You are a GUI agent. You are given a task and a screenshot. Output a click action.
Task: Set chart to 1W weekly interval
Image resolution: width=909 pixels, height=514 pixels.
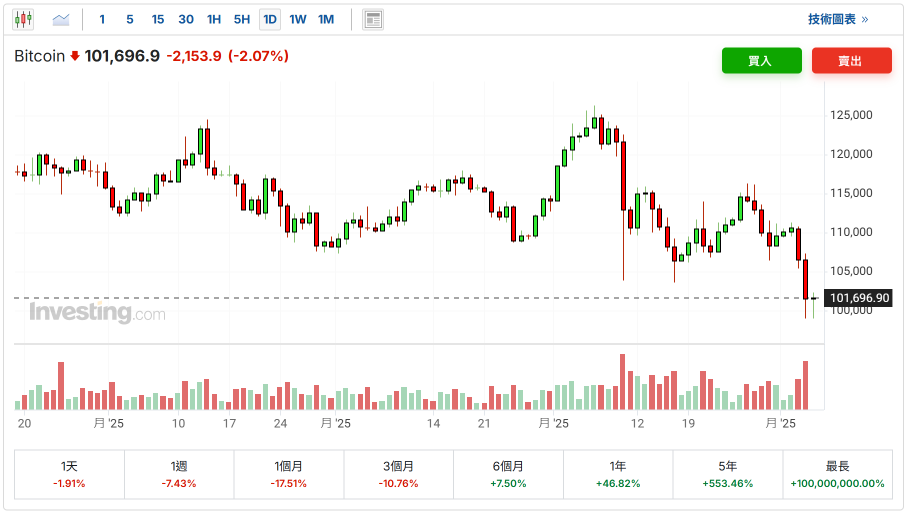point(298,19)
